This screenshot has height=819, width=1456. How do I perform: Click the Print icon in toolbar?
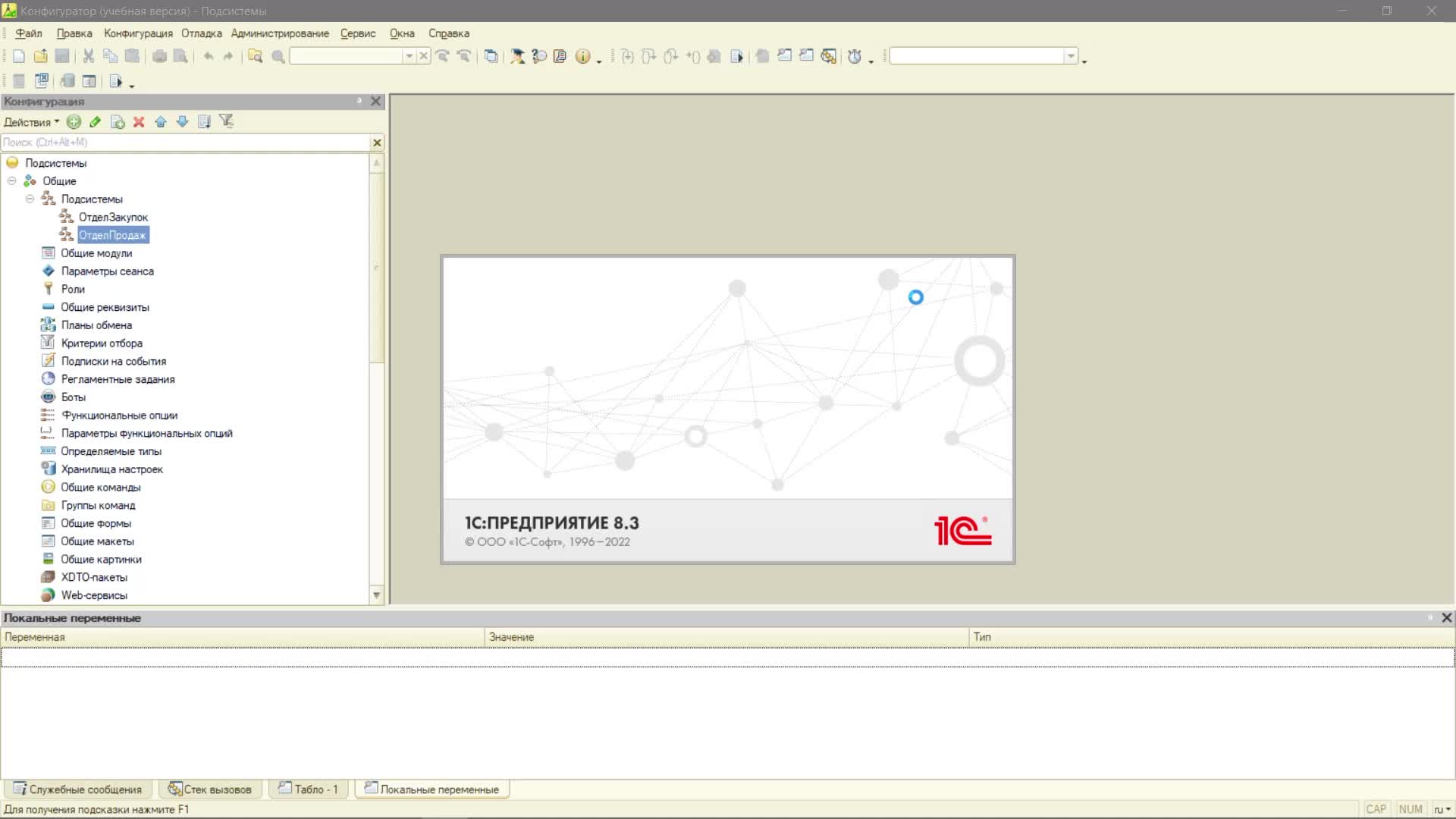159,56
